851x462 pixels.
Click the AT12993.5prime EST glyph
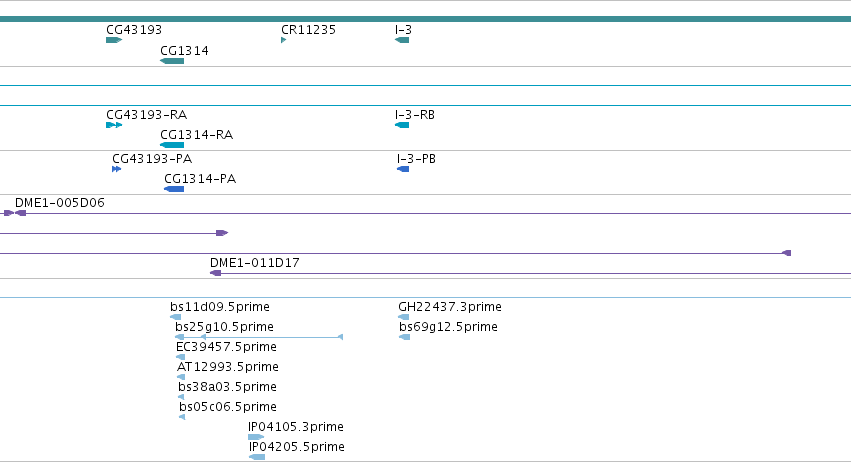click(x=181, y=377)
